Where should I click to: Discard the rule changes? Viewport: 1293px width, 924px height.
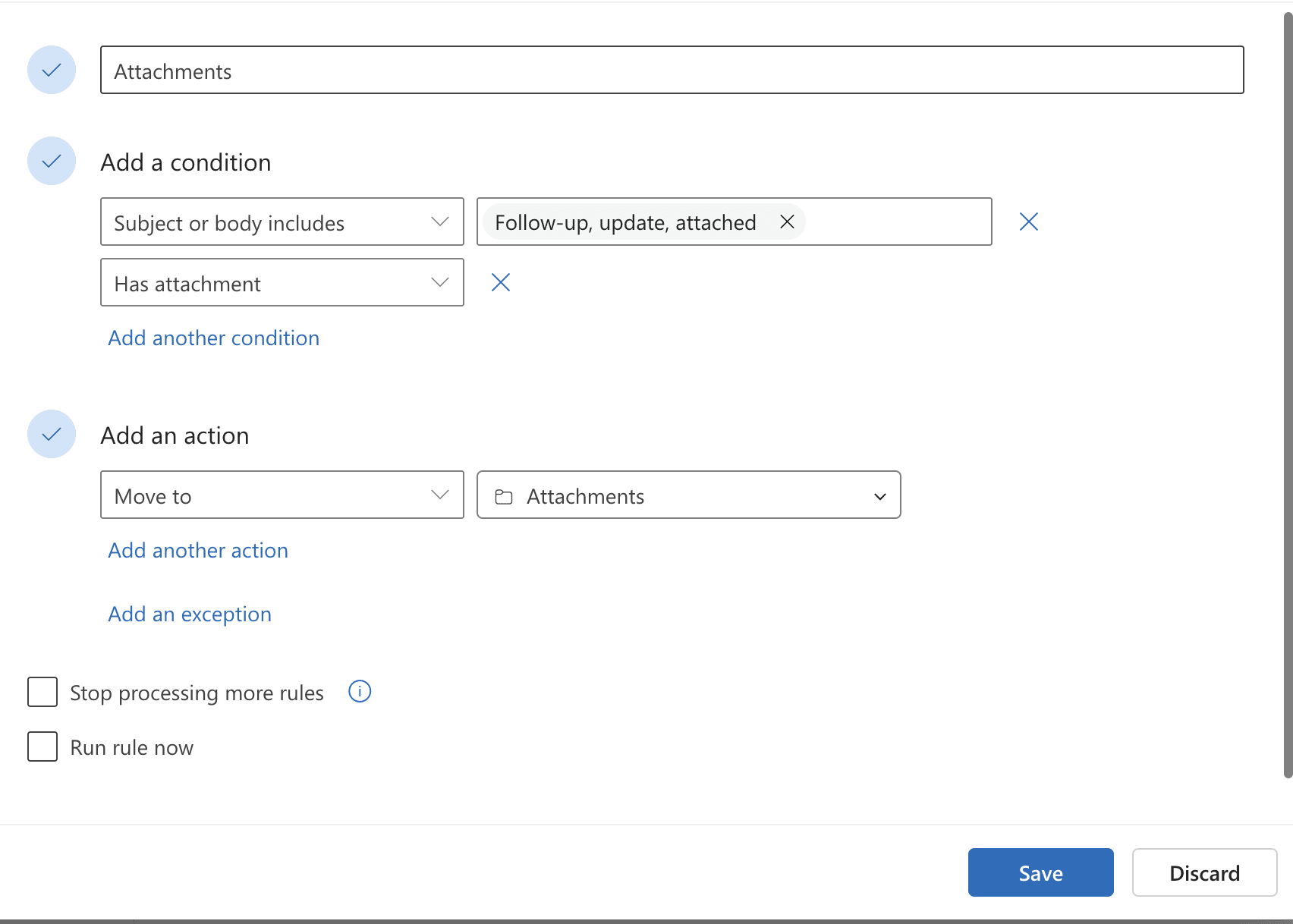click(x=1204, y=872)
